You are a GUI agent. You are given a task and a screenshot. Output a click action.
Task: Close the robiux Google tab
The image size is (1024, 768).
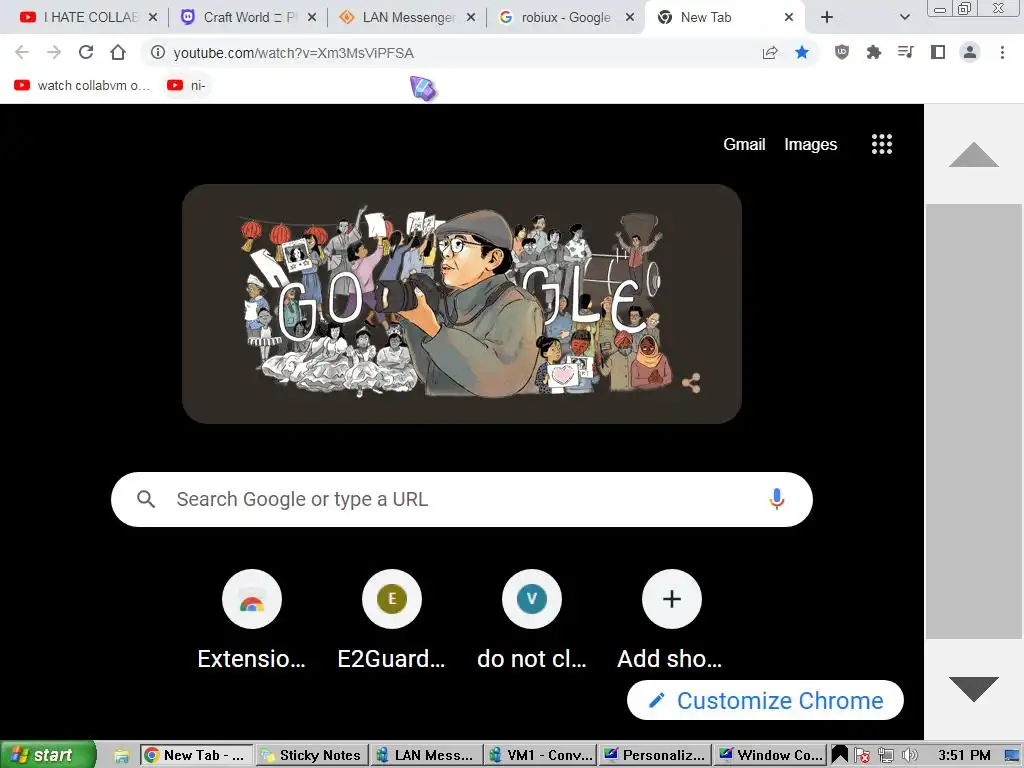click(630, 17)
